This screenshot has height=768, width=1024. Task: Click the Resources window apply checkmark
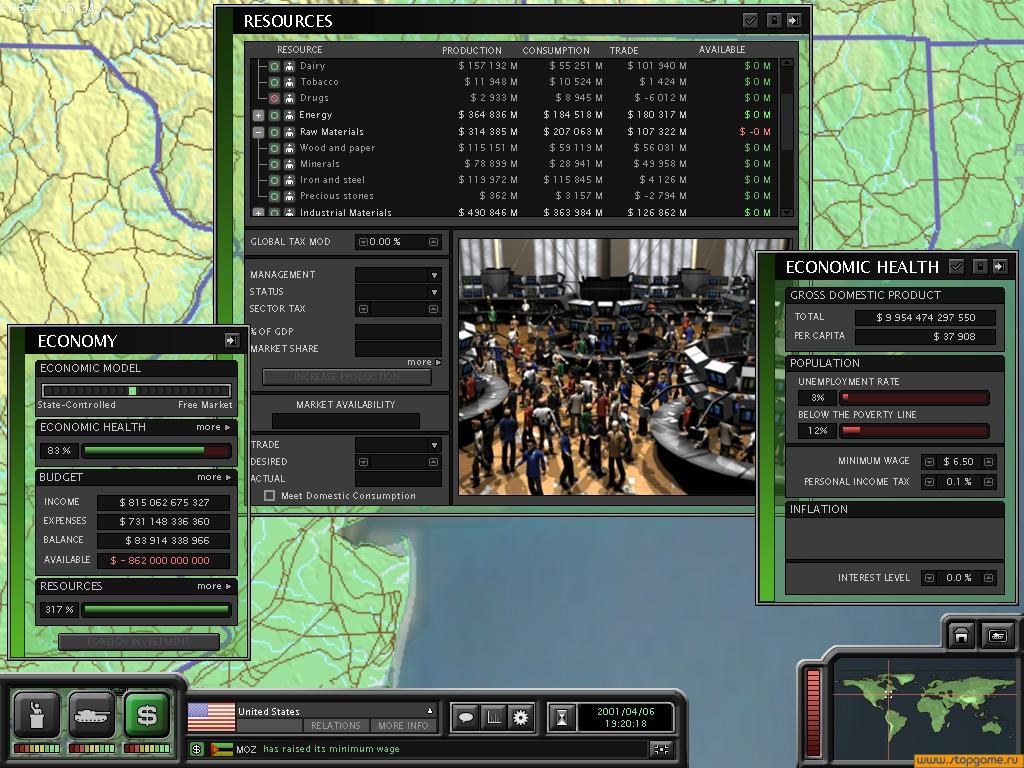(750, 20)
